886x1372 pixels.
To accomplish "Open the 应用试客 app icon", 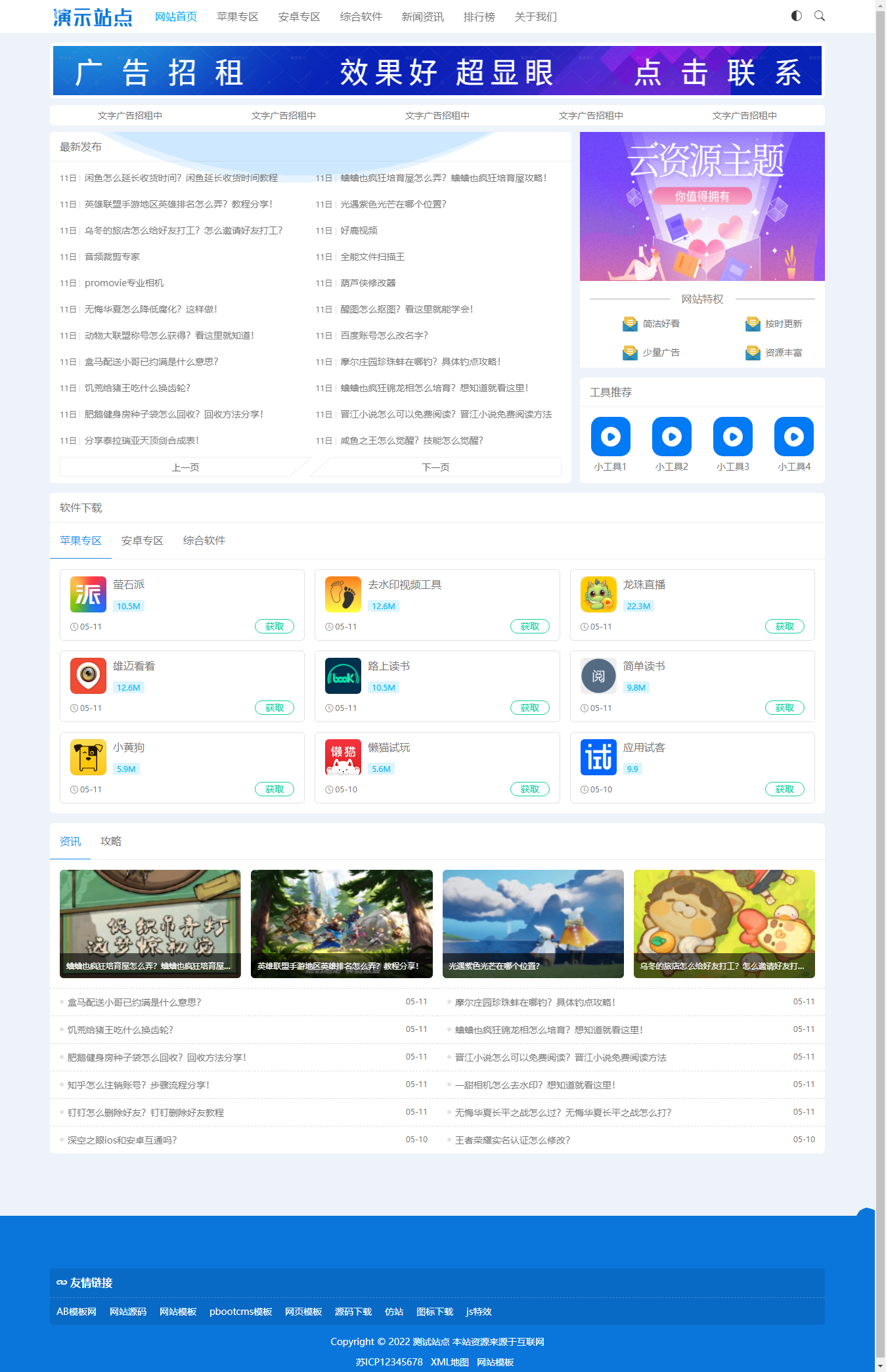I will pos(598,757).
